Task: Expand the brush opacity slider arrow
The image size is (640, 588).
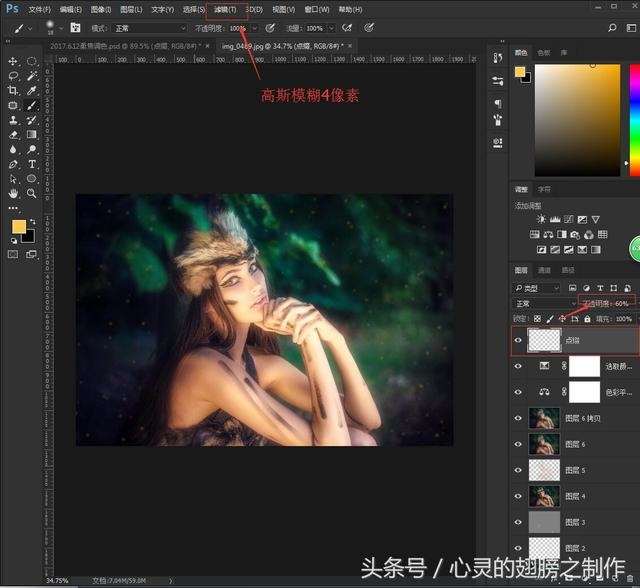Action: [255, 28]
